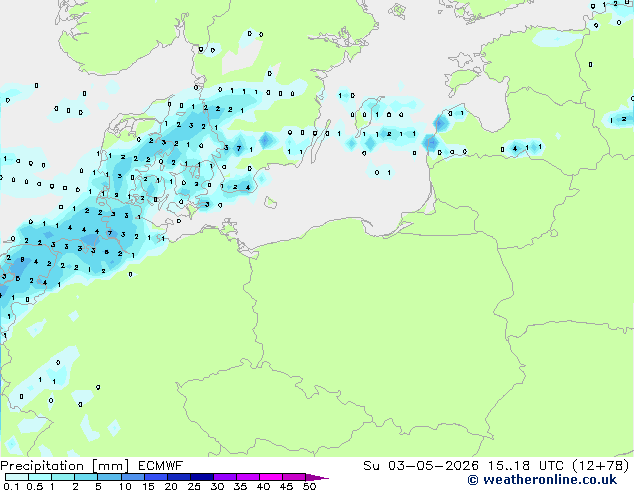Choose the 25–30 mm navy legend swatch
Screen dimensions: 634x490
(x=201, y=477)
